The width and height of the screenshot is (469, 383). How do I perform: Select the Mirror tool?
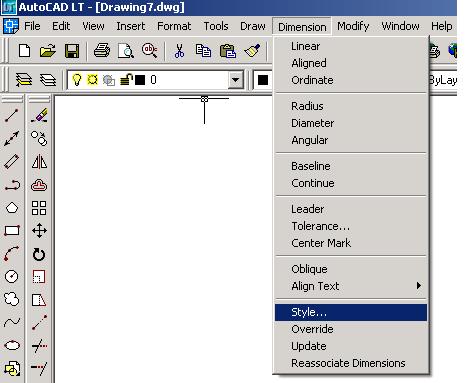pos(39,161)
